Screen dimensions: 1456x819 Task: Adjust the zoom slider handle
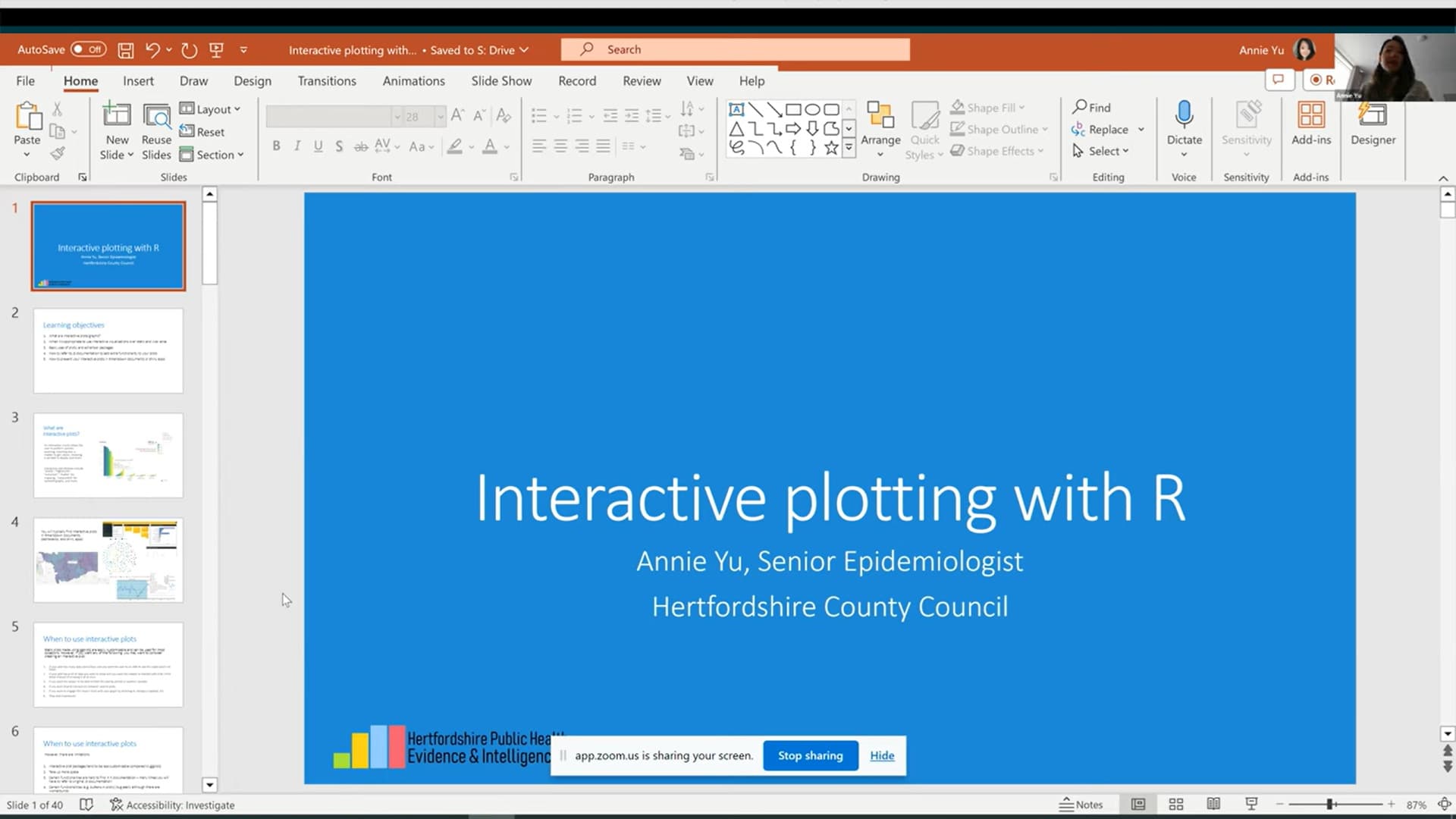1329,805
